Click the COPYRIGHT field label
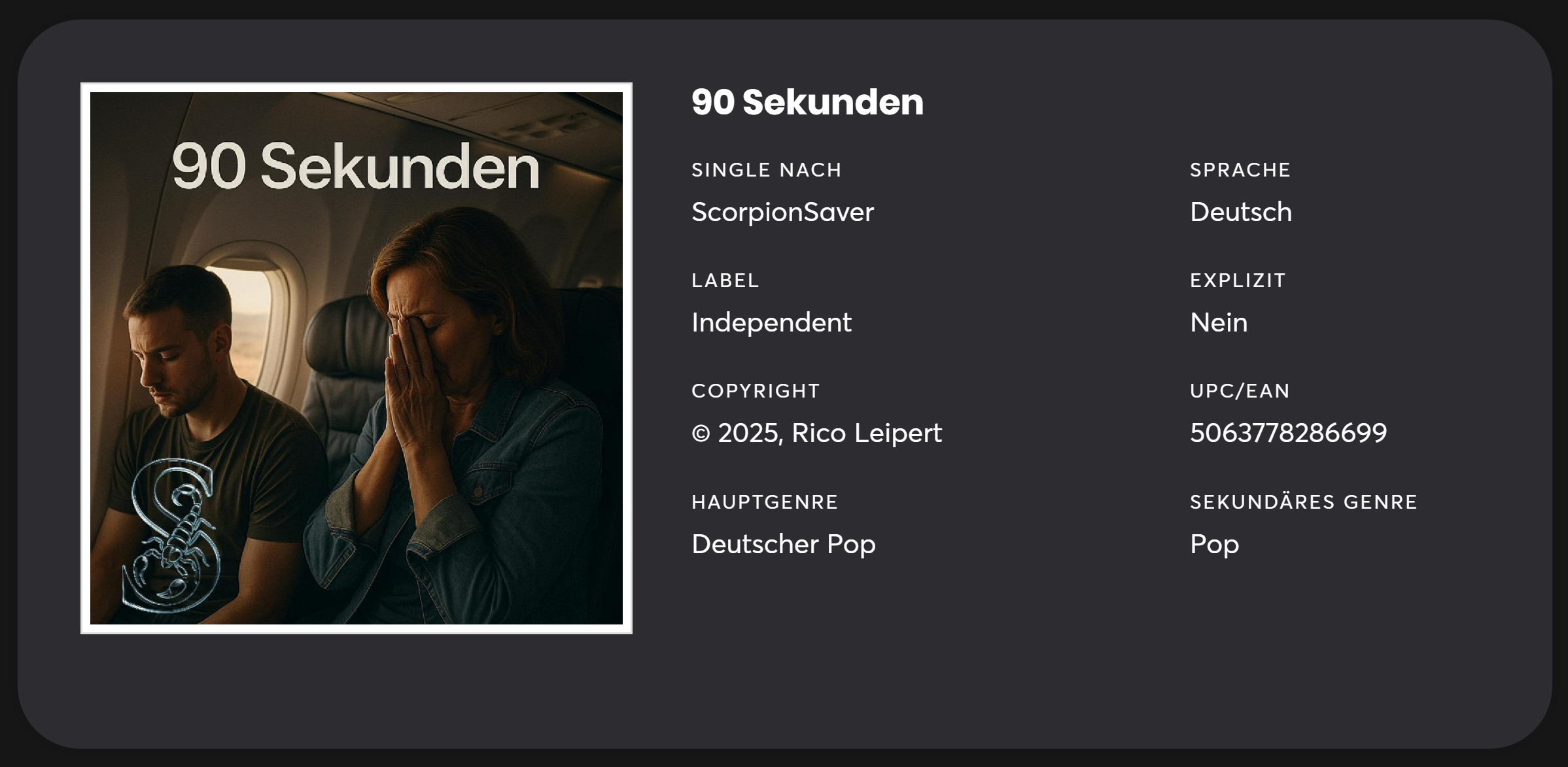Image resolution: width=1568 pixels, height=767 pixels. 756,391
